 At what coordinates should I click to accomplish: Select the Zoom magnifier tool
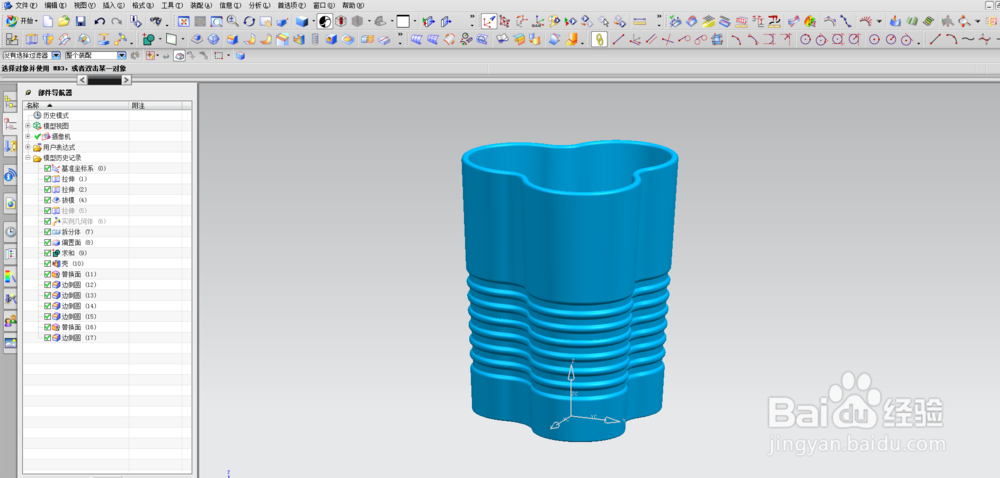point(233,21)
